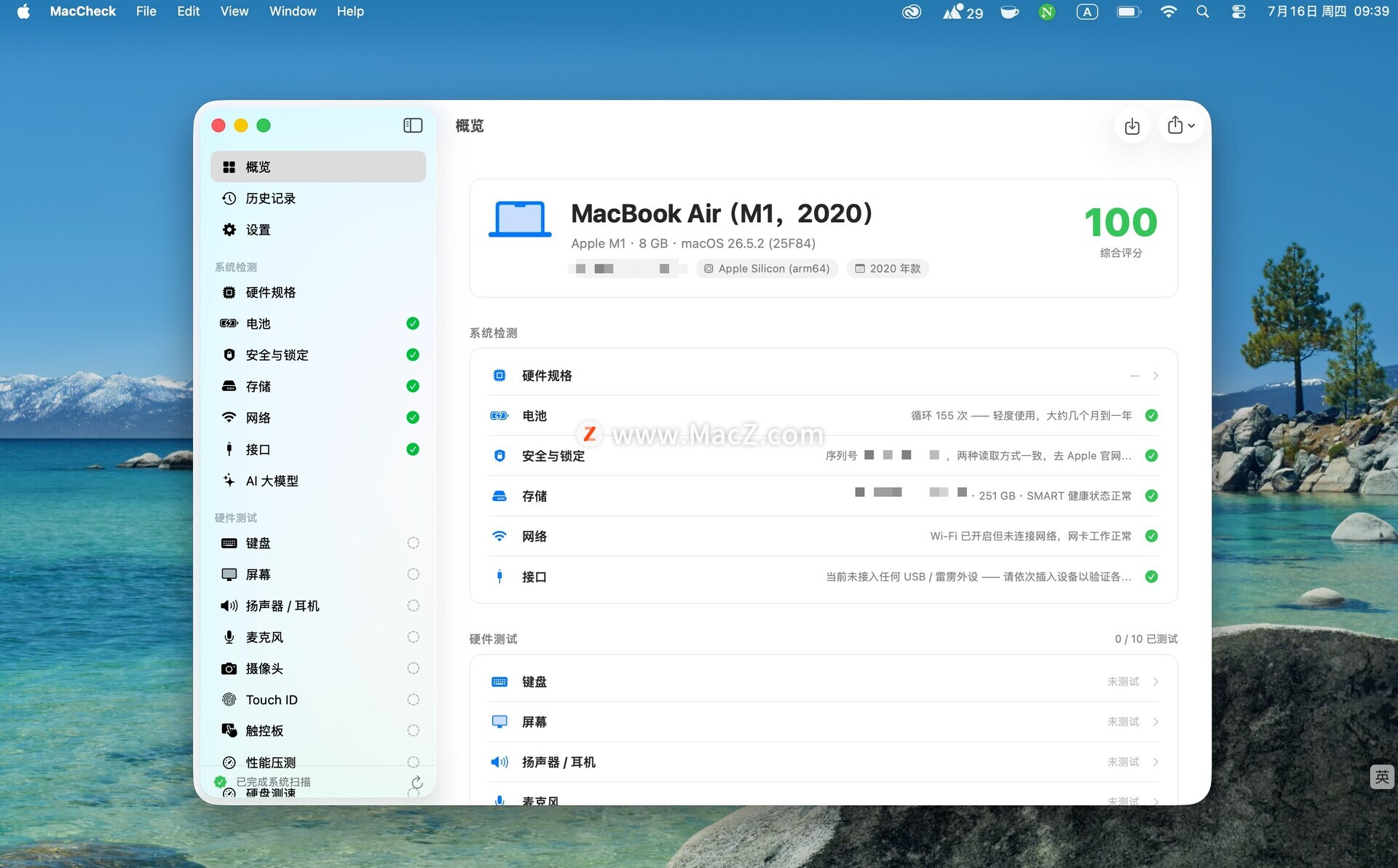Screen dimensions: 1398x868
Task: Click the 麦克风 microphone icon in sidebar
Action: point(229,637)
